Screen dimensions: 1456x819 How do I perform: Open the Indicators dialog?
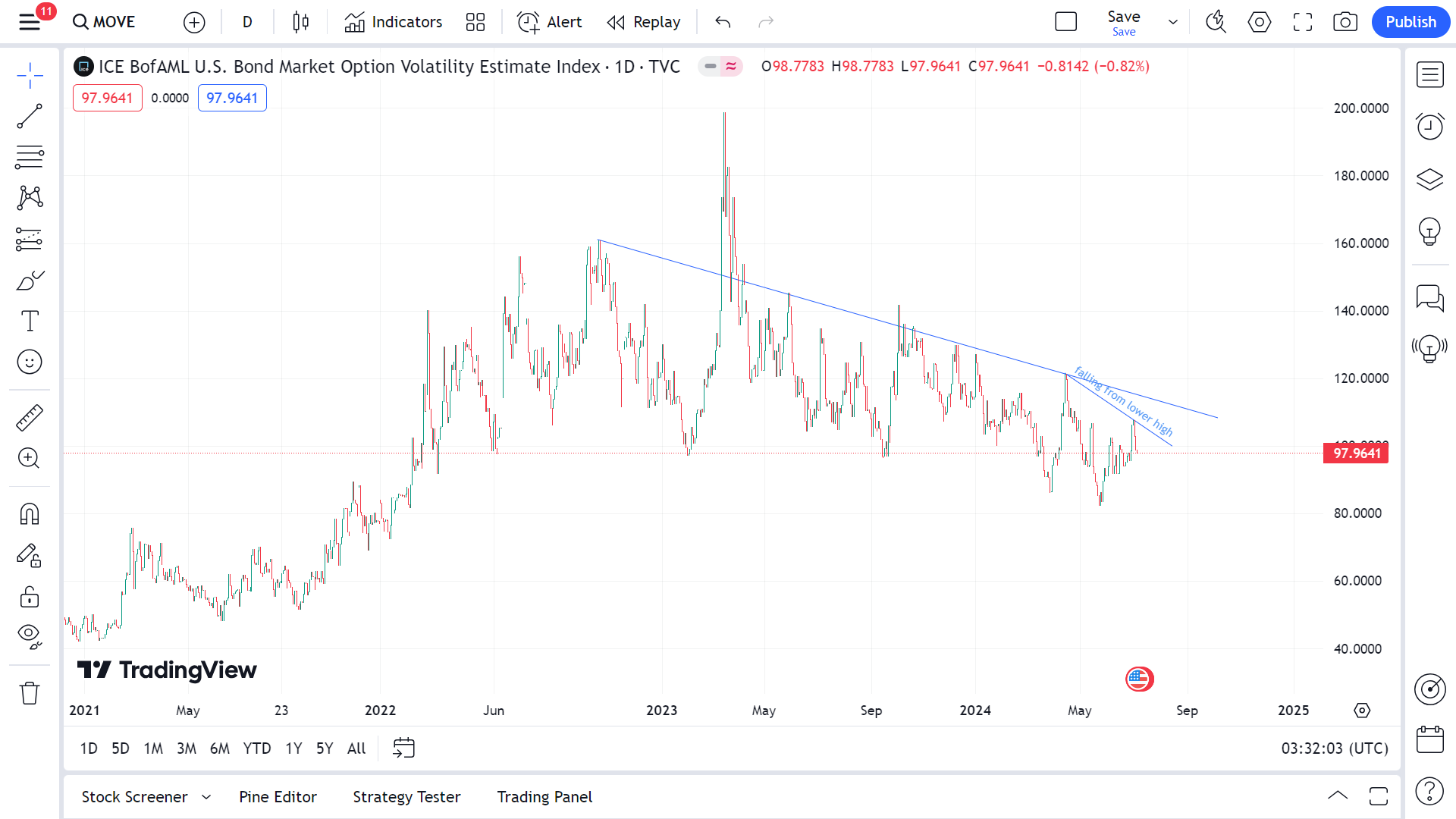pyautogui.click(x=393, y=22)
